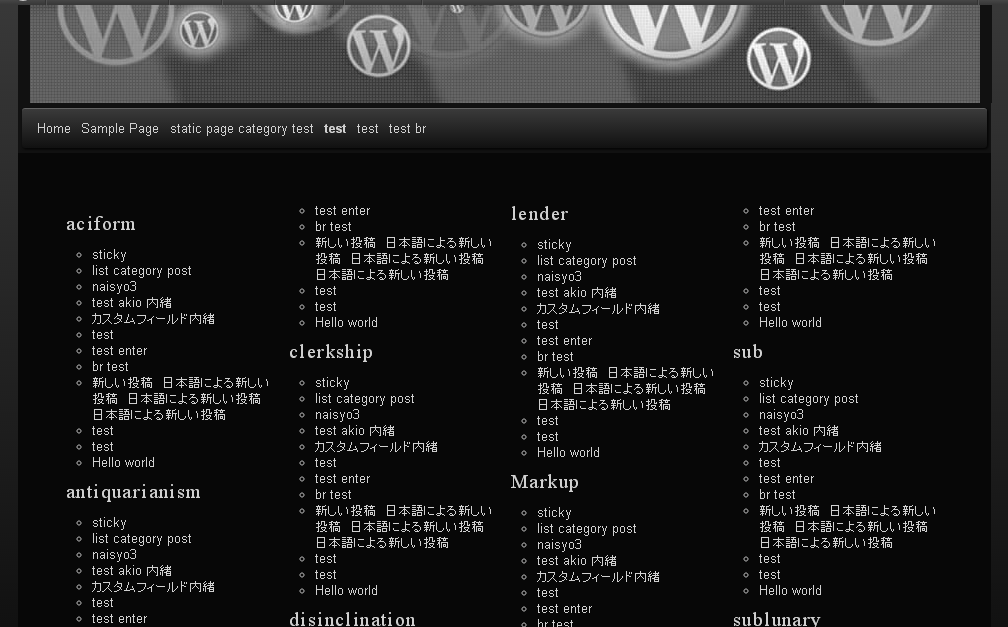Open test enter under Markup
This screenshot has width=1008, height=627.
point(564,608)
